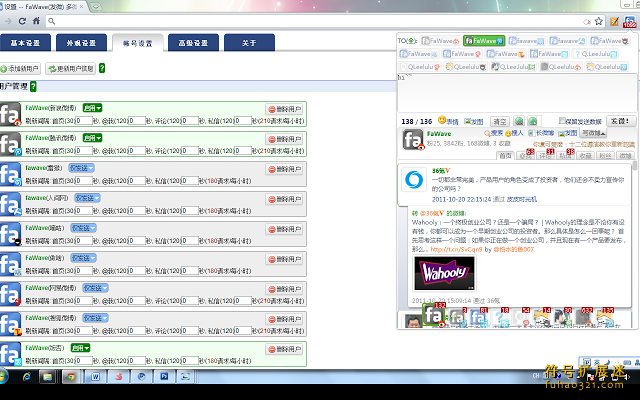640x400 pixels.
Task: Open Word from the taskbar
Action: [x=95, y=376]
